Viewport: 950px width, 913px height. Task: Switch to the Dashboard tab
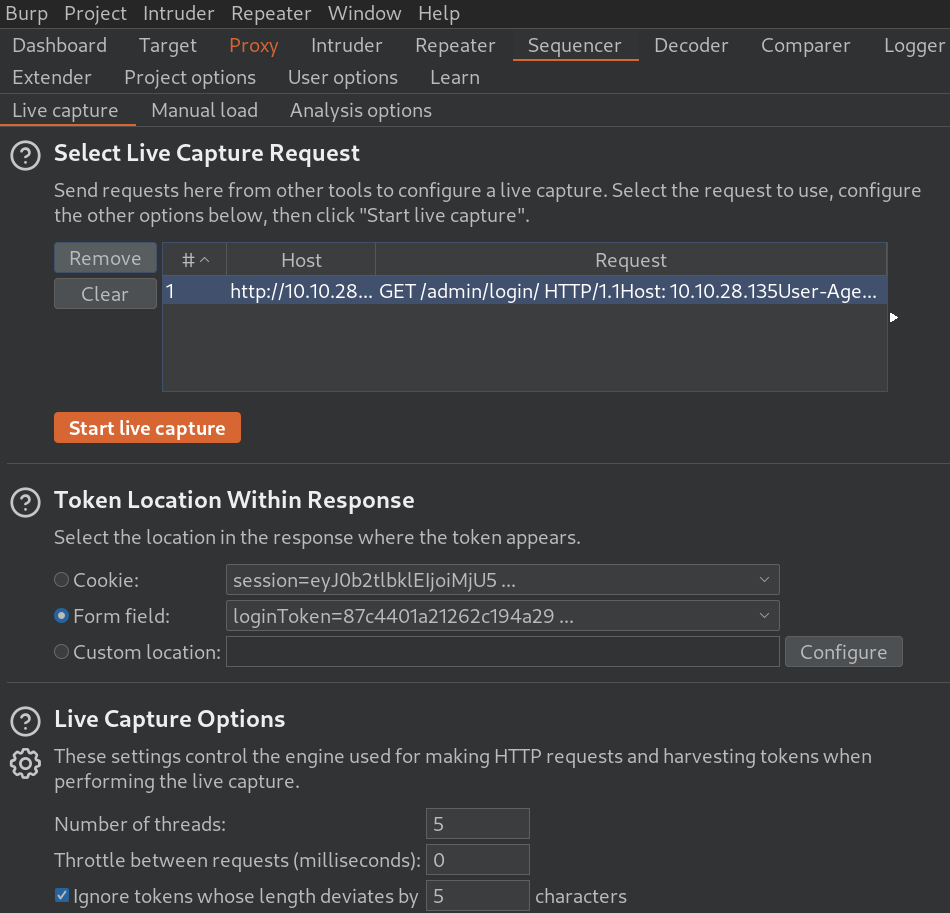(x=59, y=45)
